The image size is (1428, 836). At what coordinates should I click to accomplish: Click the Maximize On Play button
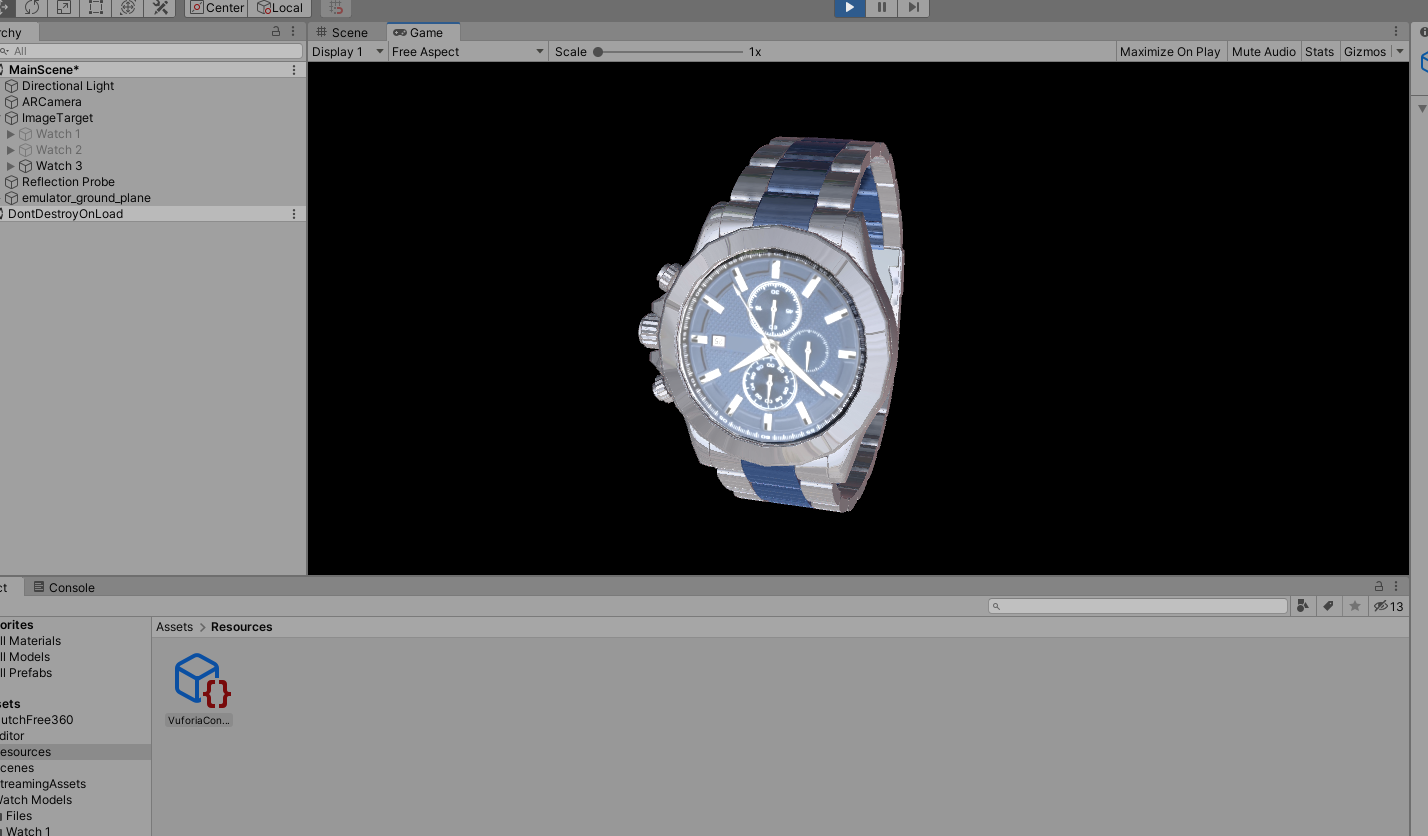click(1170, 51)
